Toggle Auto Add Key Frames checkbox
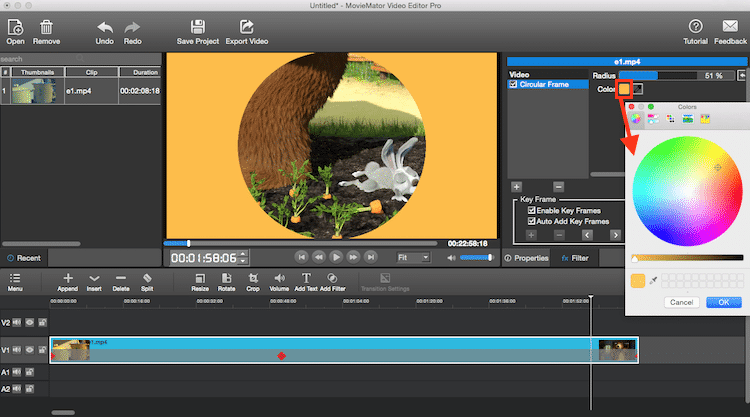The width and height of the screenshot is (750, 417). (531, 221)
